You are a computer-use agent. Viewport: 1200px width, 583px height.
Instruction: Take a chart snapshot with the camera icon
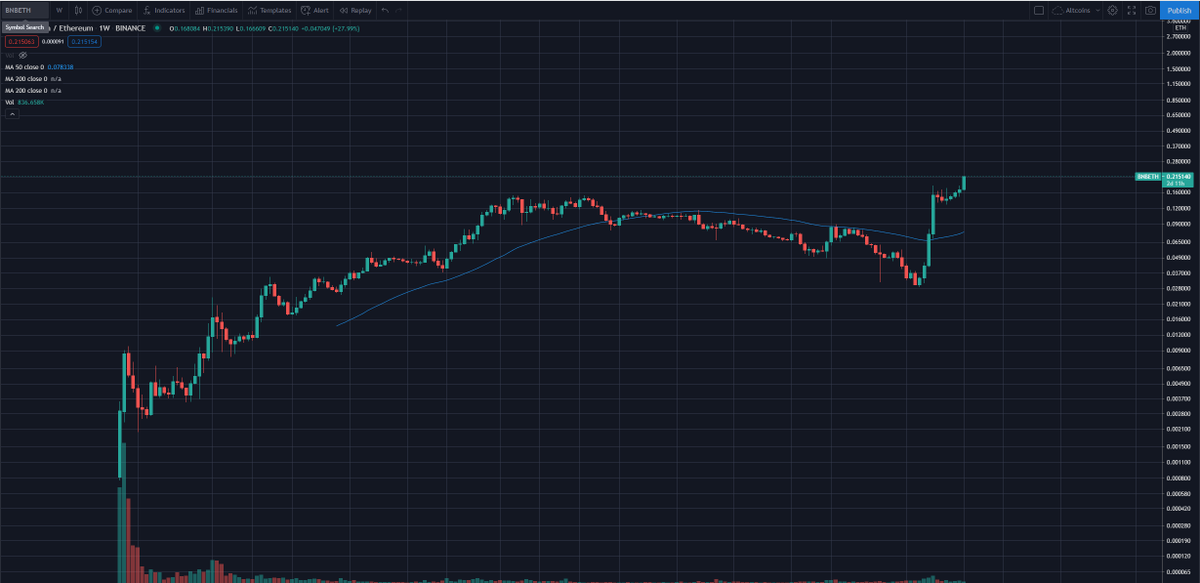tap(1150, 10)
